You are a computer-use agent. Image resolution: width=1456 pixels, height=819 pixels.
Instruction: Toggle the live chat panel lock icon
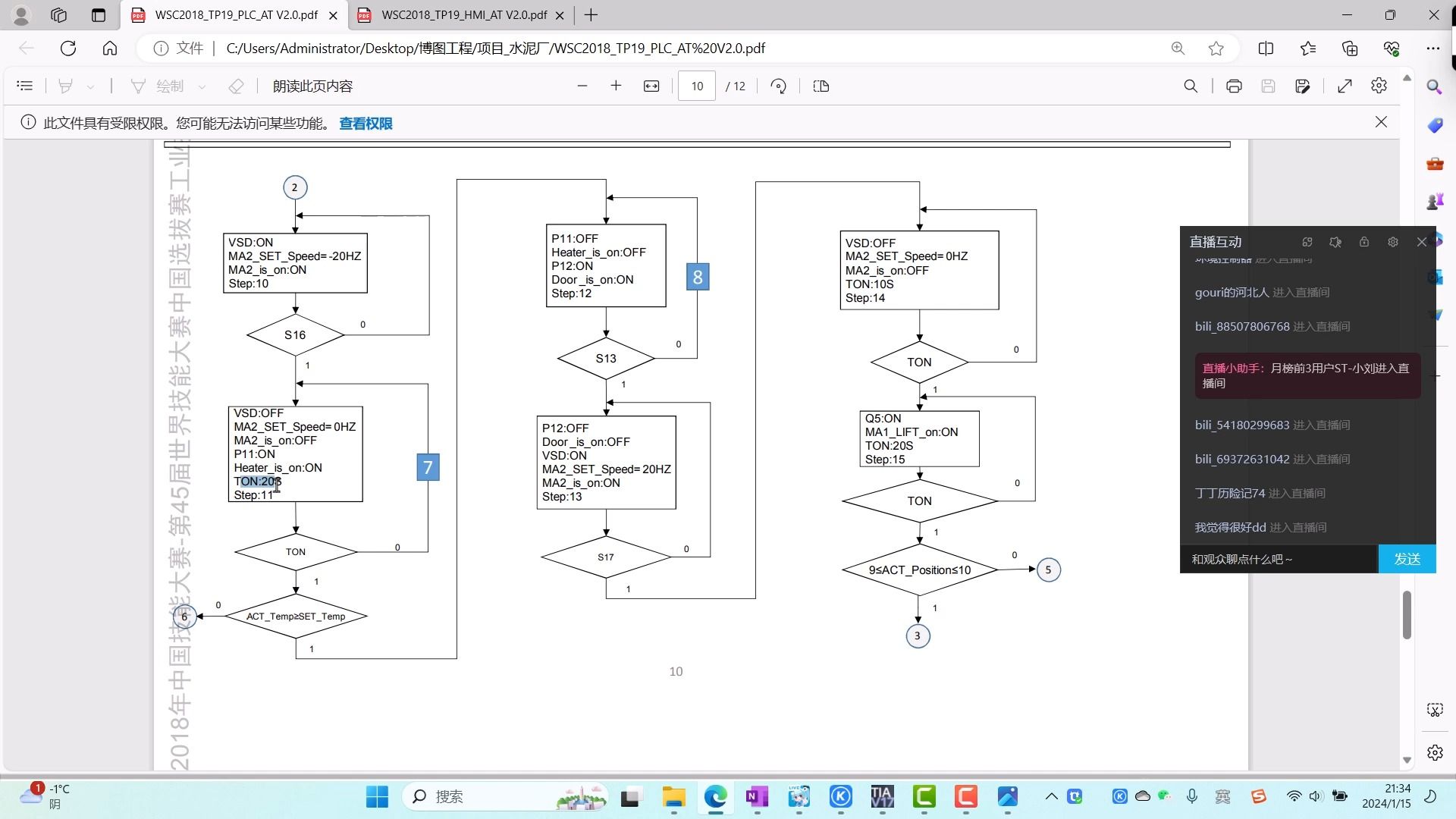click(1364, 242)
